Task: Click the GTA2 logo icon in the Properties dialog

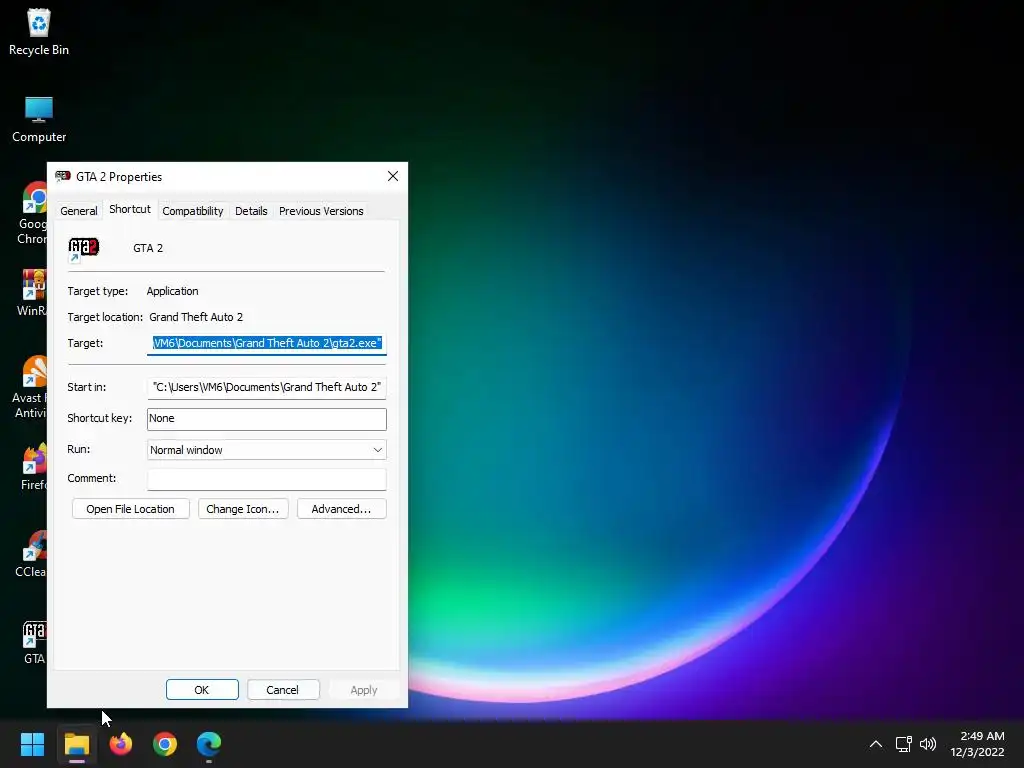Action: pos(84,249)
